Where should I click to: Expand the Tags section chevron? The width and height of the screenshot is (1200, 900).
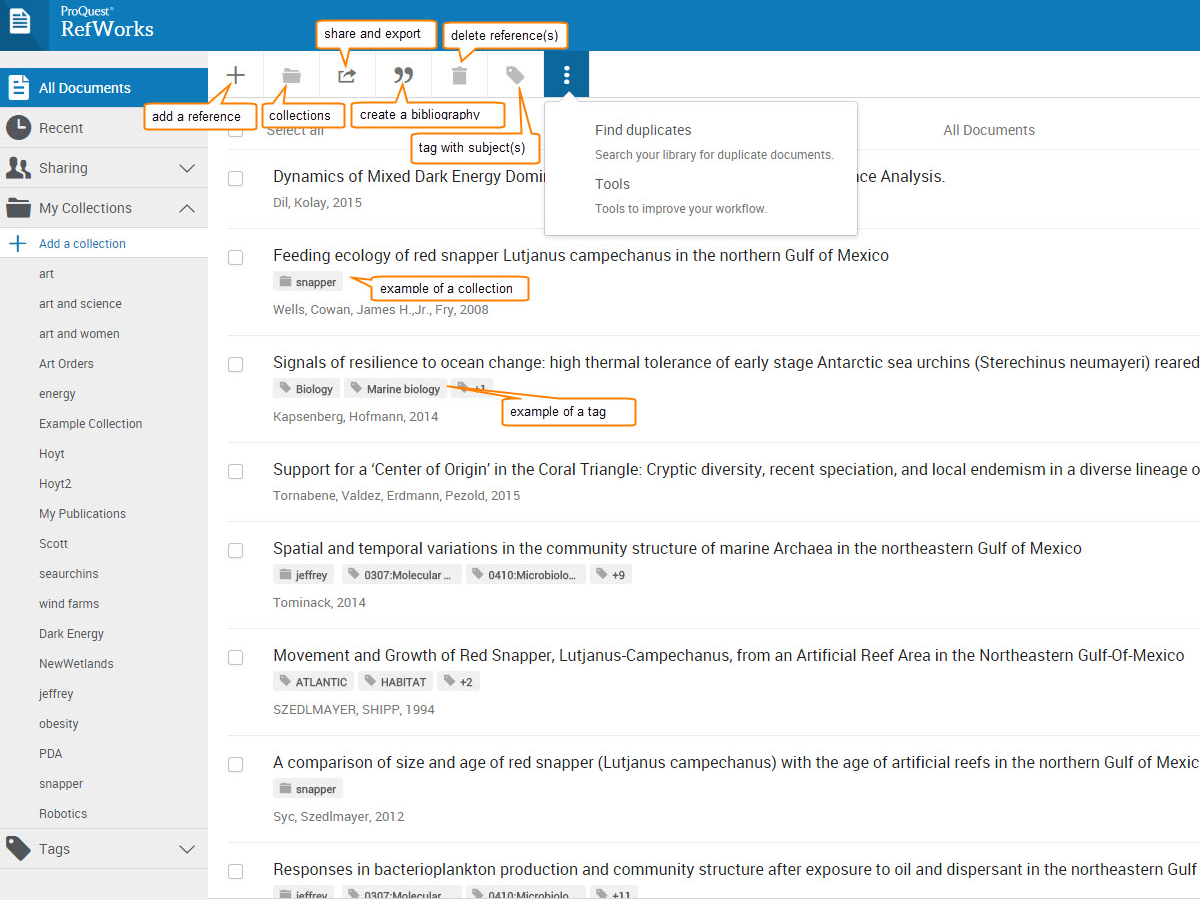pos(187,849)
